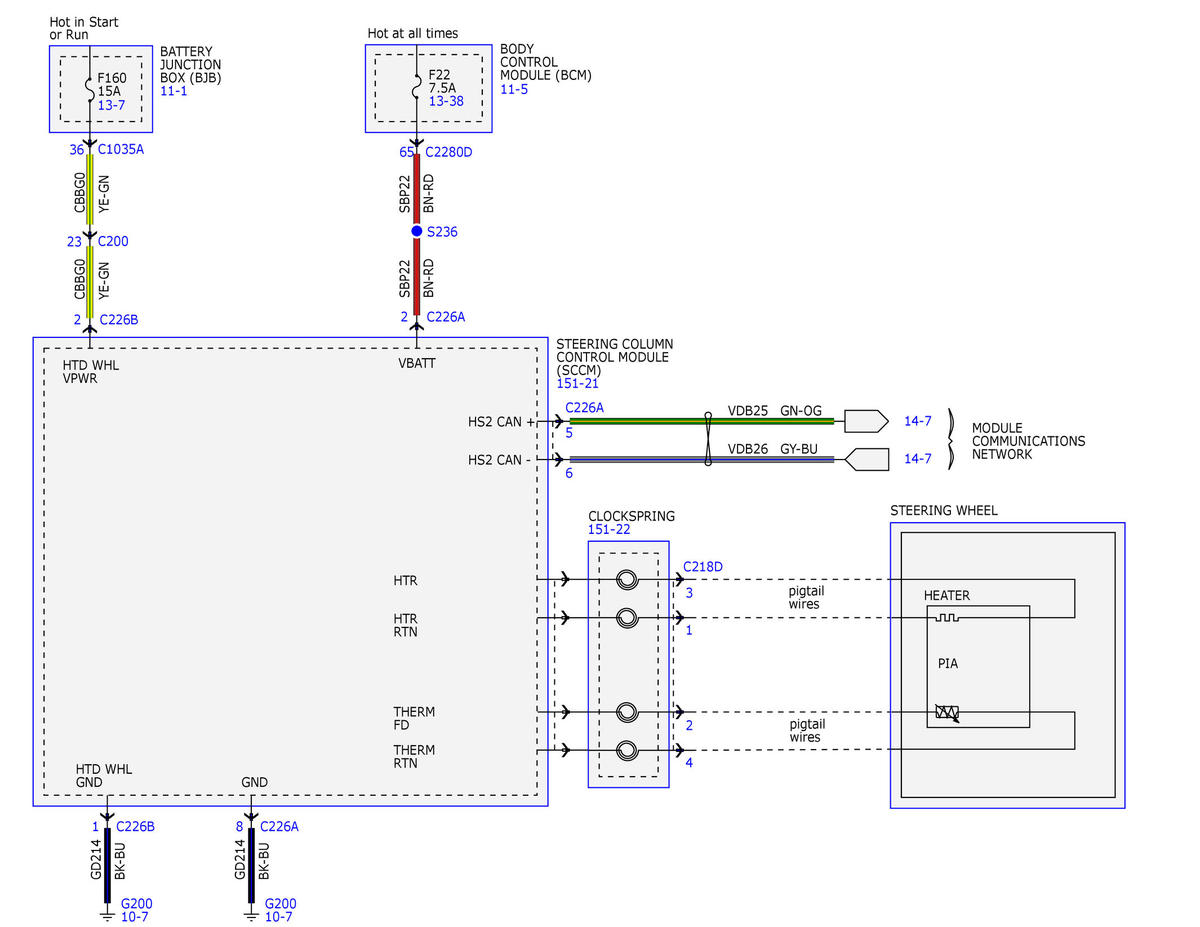Follow the 151-22 Clockspring page link

click(x=609, y=530)
